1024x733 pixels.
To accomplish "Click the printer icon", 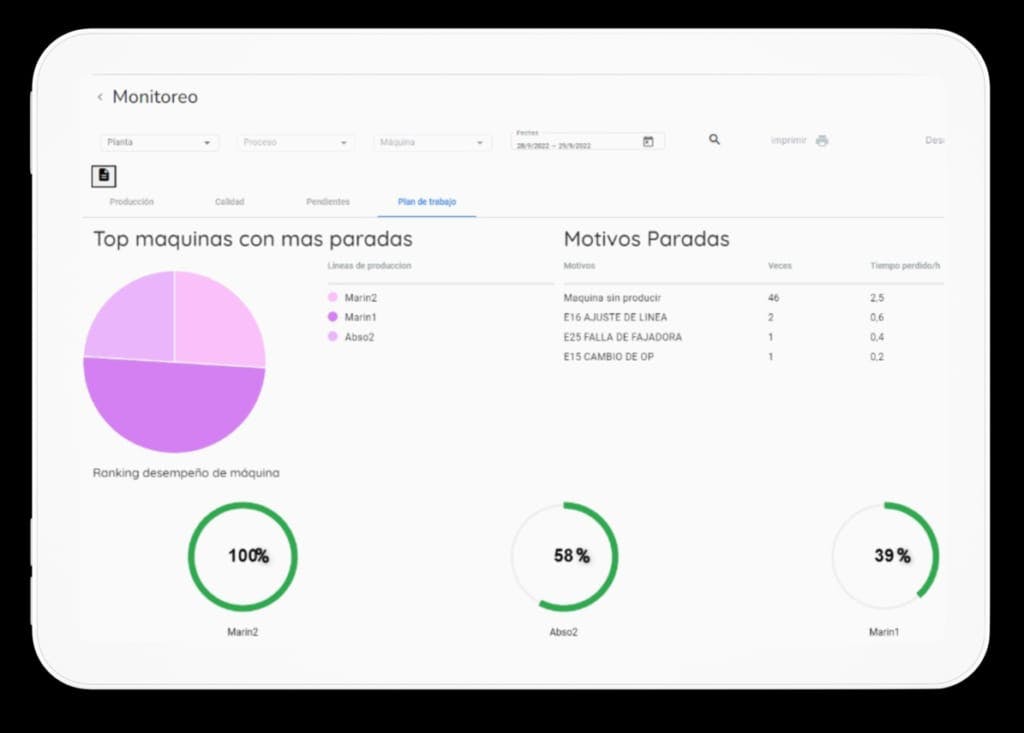I will click(822, 140).
